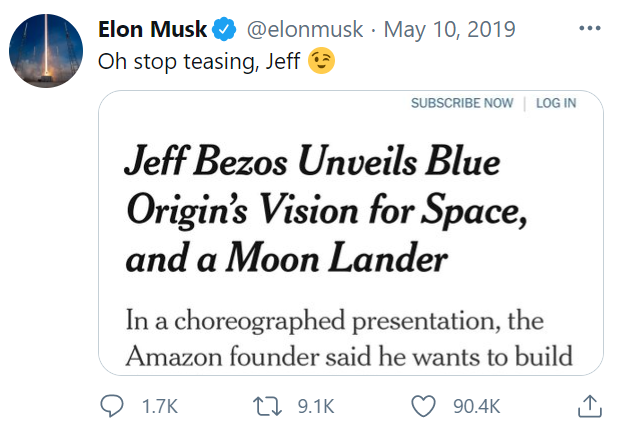Click the reply speech bubble icon

pyautogui.click(x=112, y=406)
